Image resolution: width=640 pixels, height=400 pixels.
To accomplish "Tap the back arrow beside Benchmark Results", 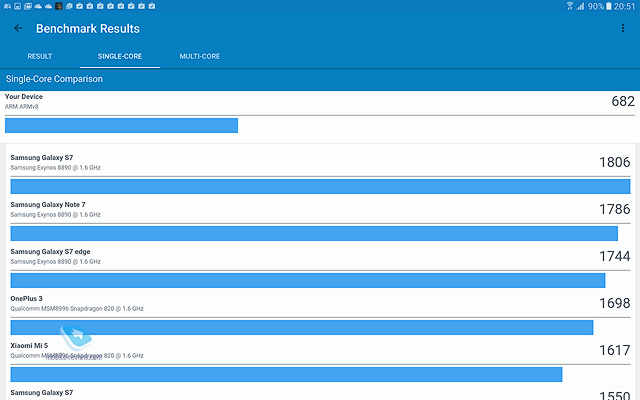I will pyautogui.click(x=18, y=28).
